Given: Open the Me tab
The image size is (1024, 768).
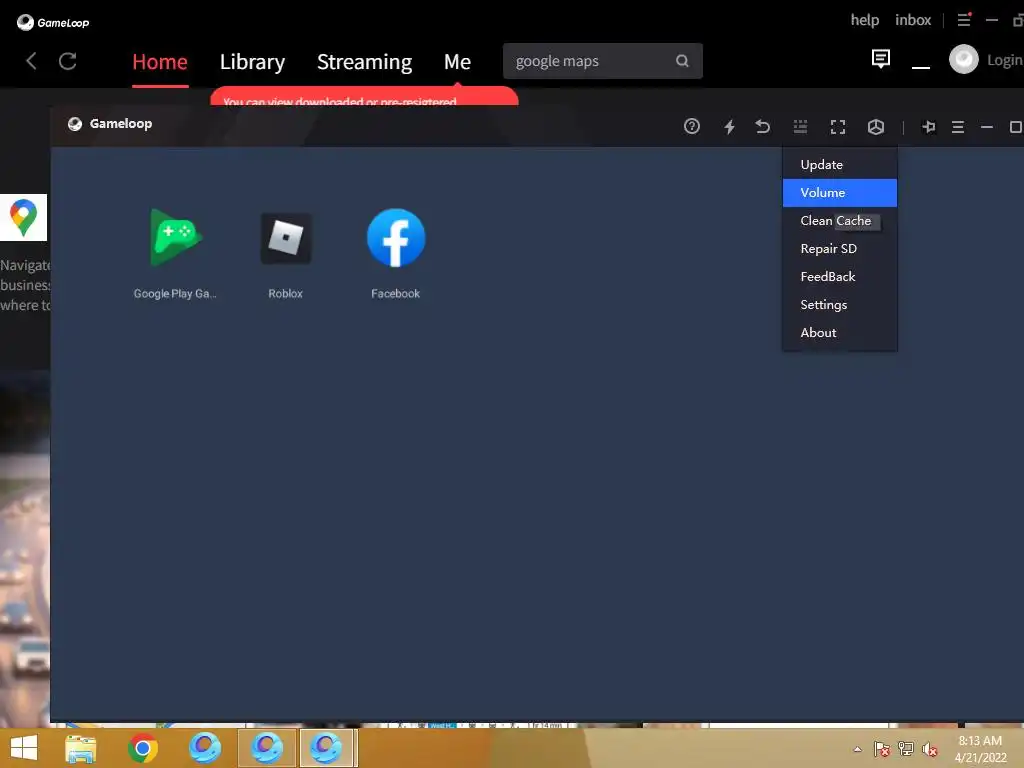Looking at the screenshot, I should click(457, 62).
